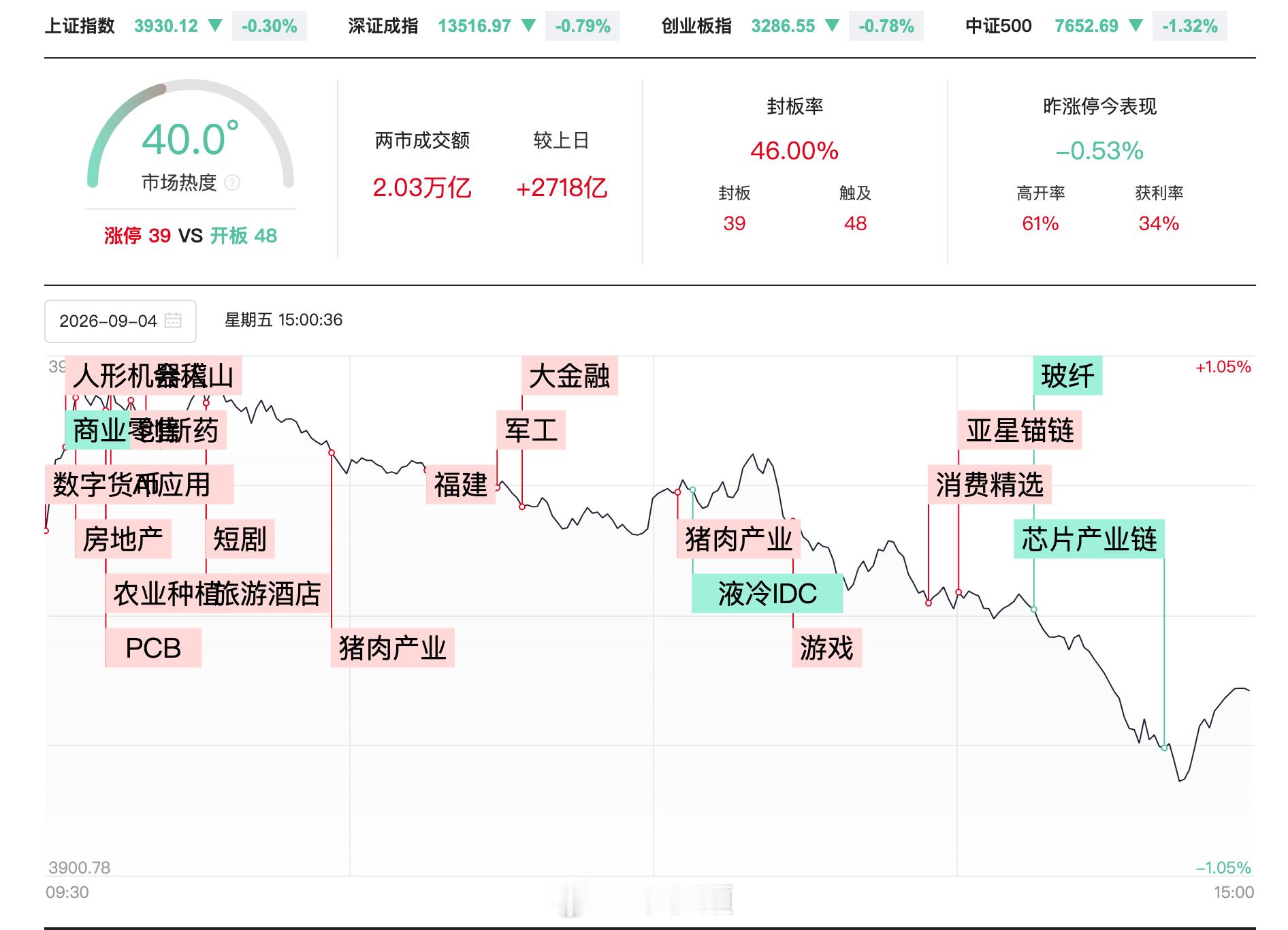1288x930 pixels.
Task: Click the 深证成指 down arrow indicator
Action: (528, 26)
